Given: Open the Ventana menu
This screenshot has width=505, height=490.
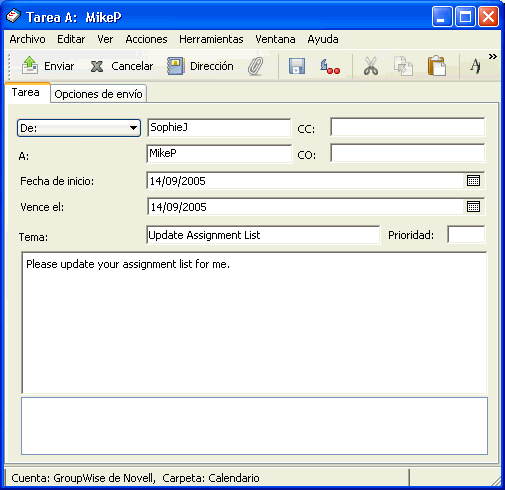Looking at the screenshot, I should [x=275, y=39].
